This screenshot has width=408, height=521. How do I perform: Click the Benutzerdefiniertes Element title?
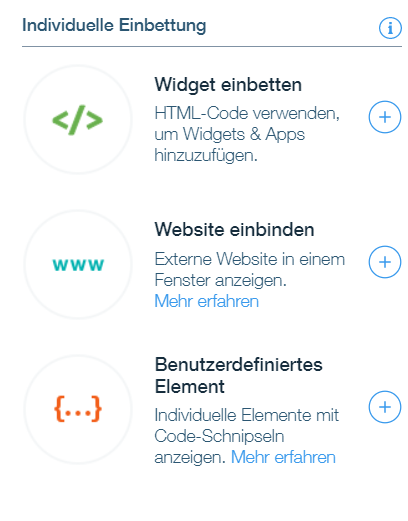(239, 375)
